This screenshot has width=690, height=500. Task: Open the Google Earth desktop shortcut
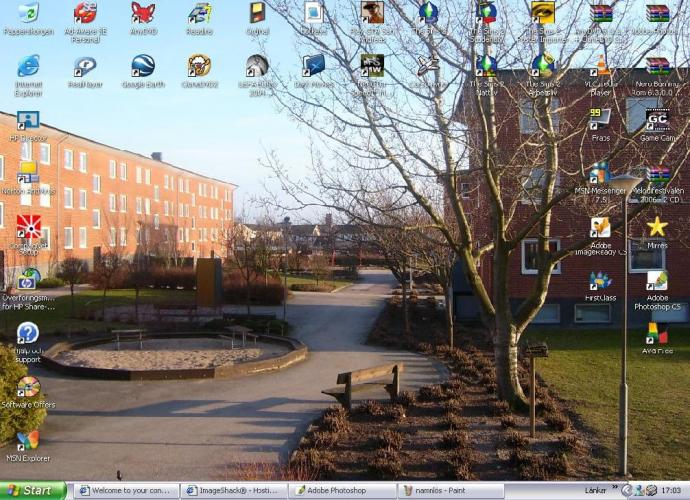[143, 67]
